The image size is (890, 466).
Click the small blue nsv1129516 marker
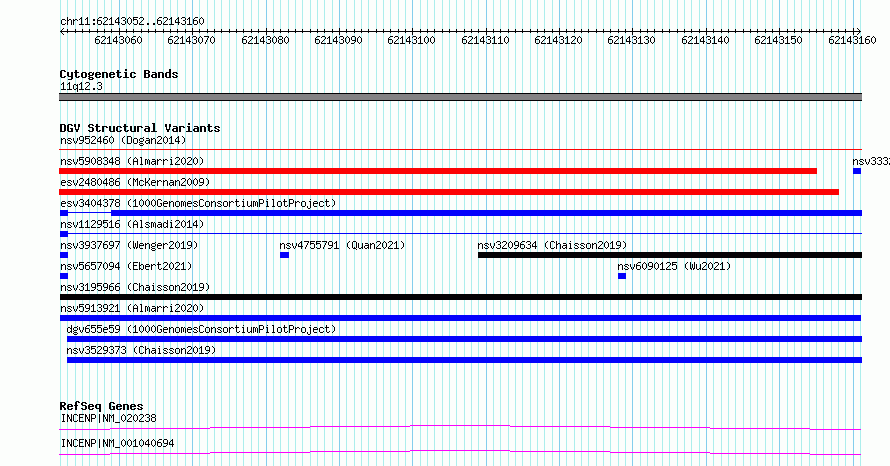click(x=64, y=234)
